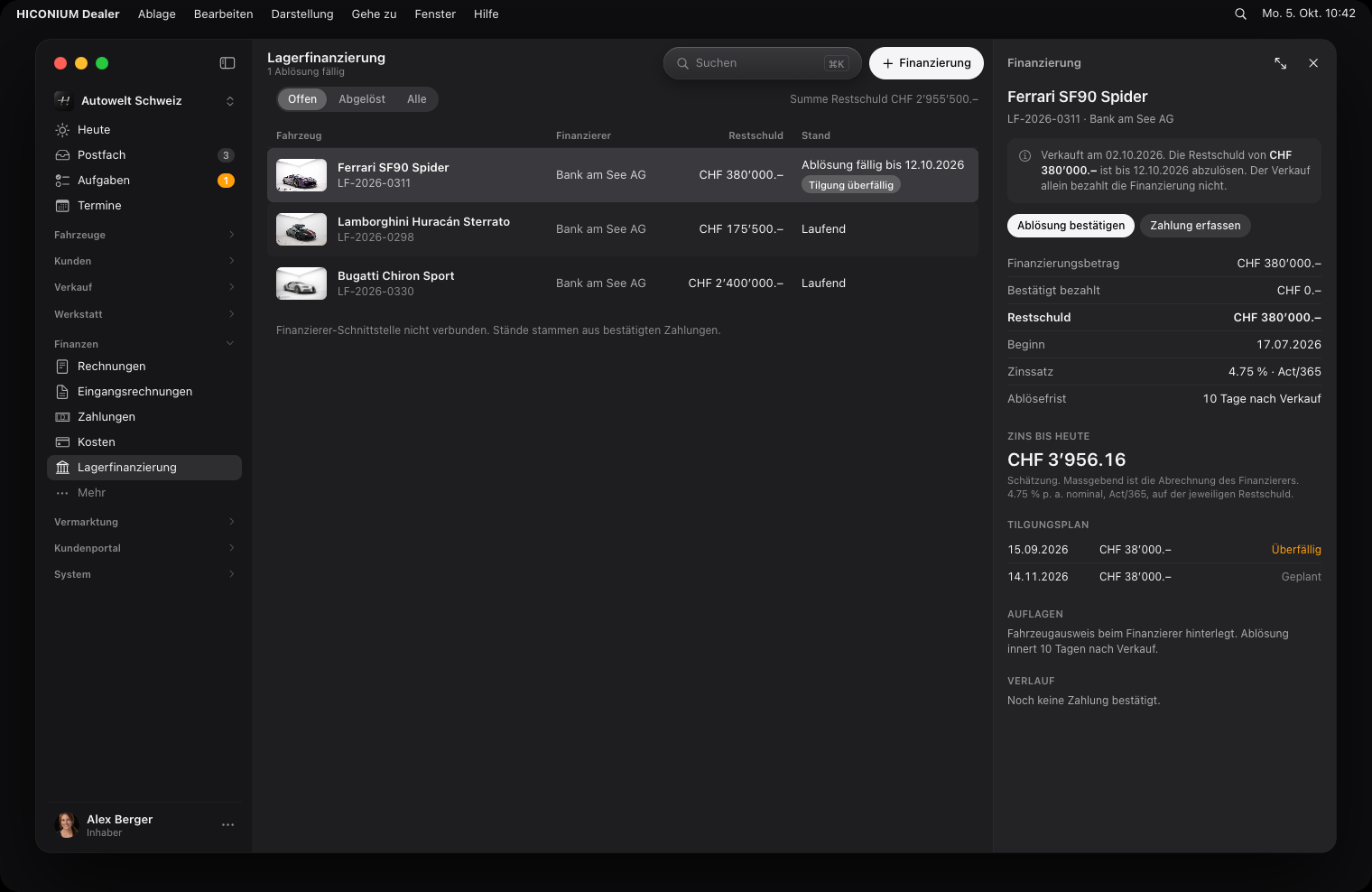Open the macOS Spotlight search icon
The height and width of the screenshot is (892, 1372).
point(1240,14)
